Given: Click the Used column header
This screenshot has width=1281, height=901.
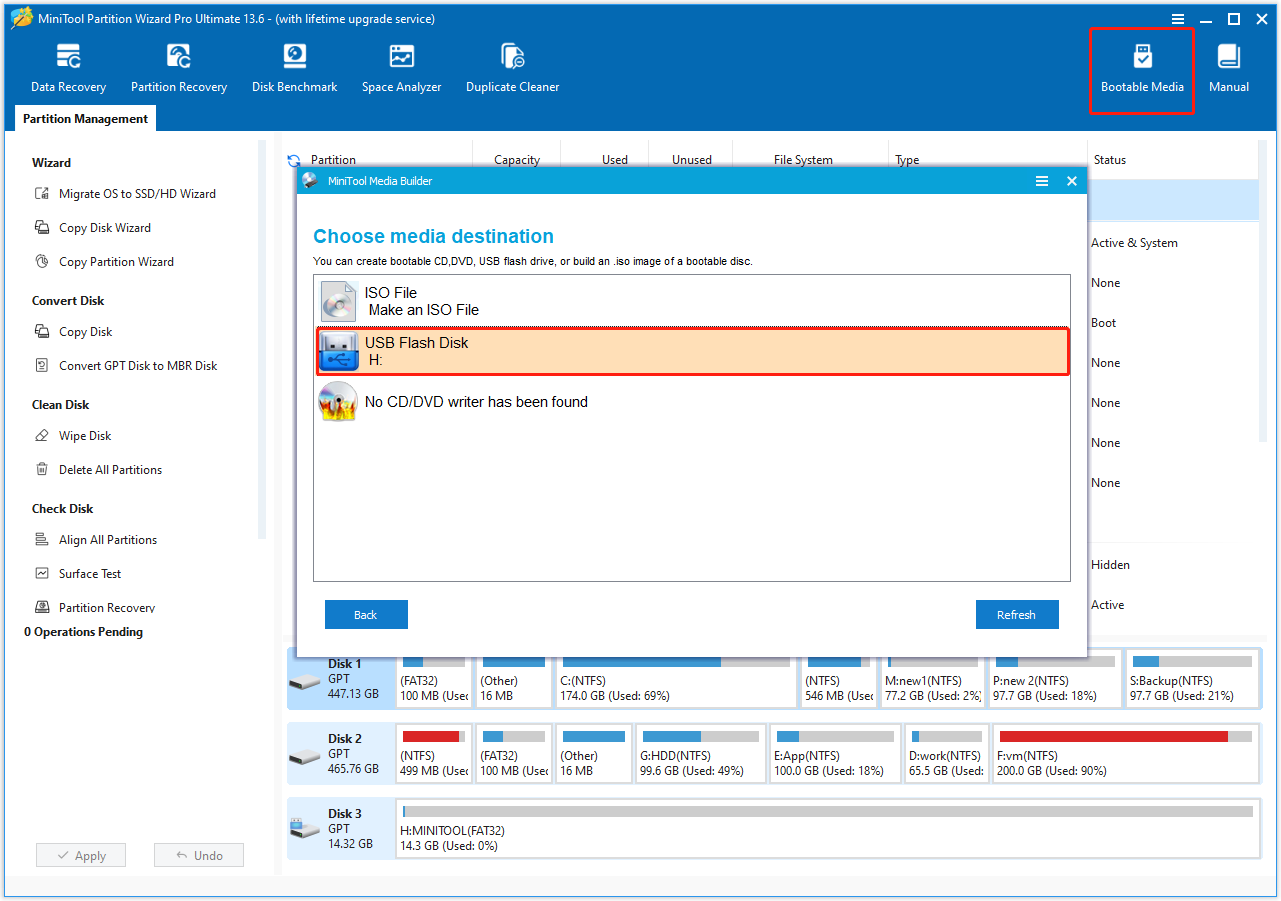Looking at the screenshot, I should [x=615, y=160].
